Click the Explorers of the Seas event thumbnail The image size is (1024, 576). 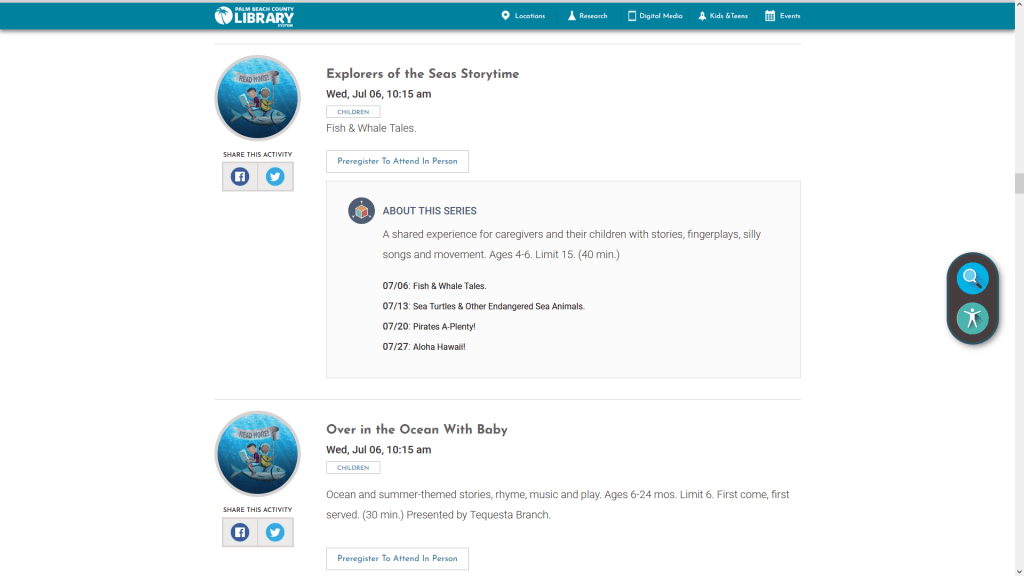(x=258, y=98)
